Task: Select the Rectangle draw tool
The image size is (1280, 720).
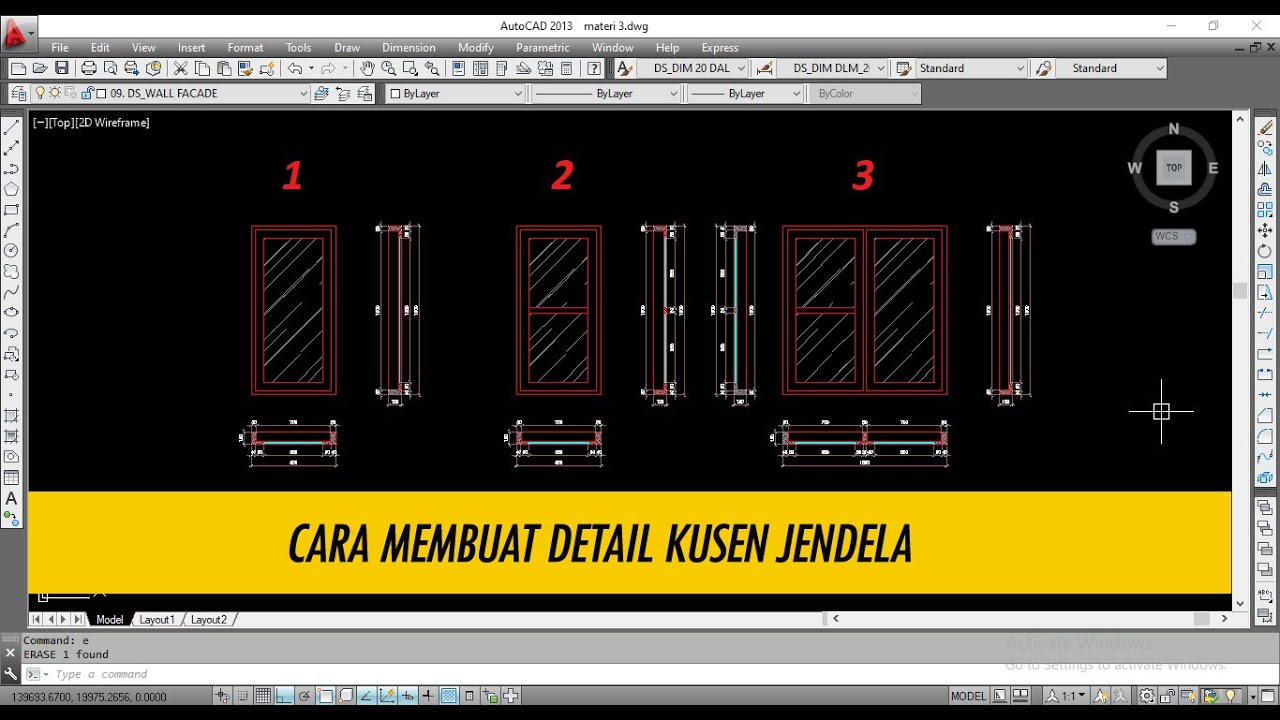Action: [12, 210]
